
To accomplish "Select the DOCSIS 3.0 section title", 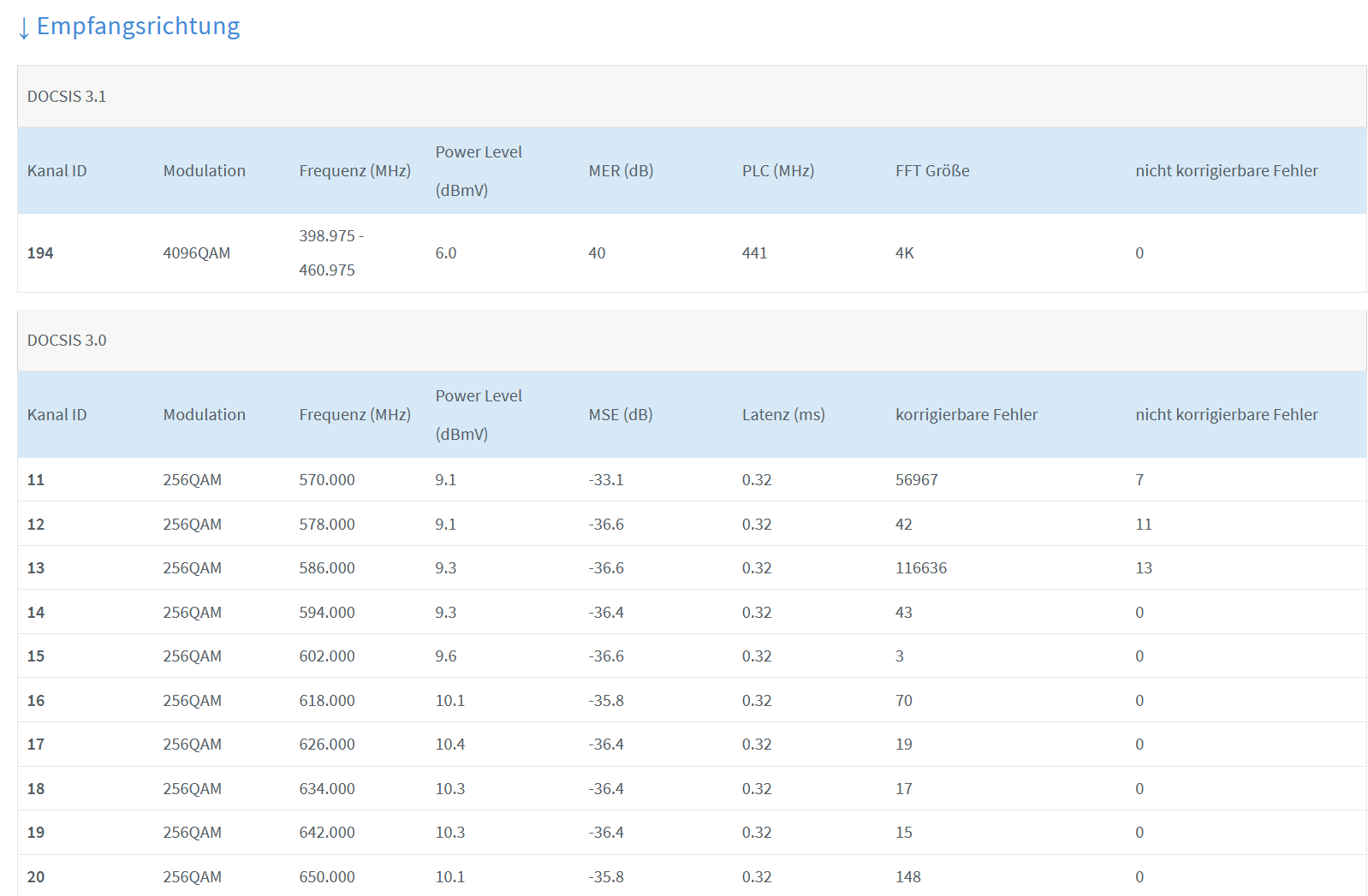I will [x=67, y=341].
